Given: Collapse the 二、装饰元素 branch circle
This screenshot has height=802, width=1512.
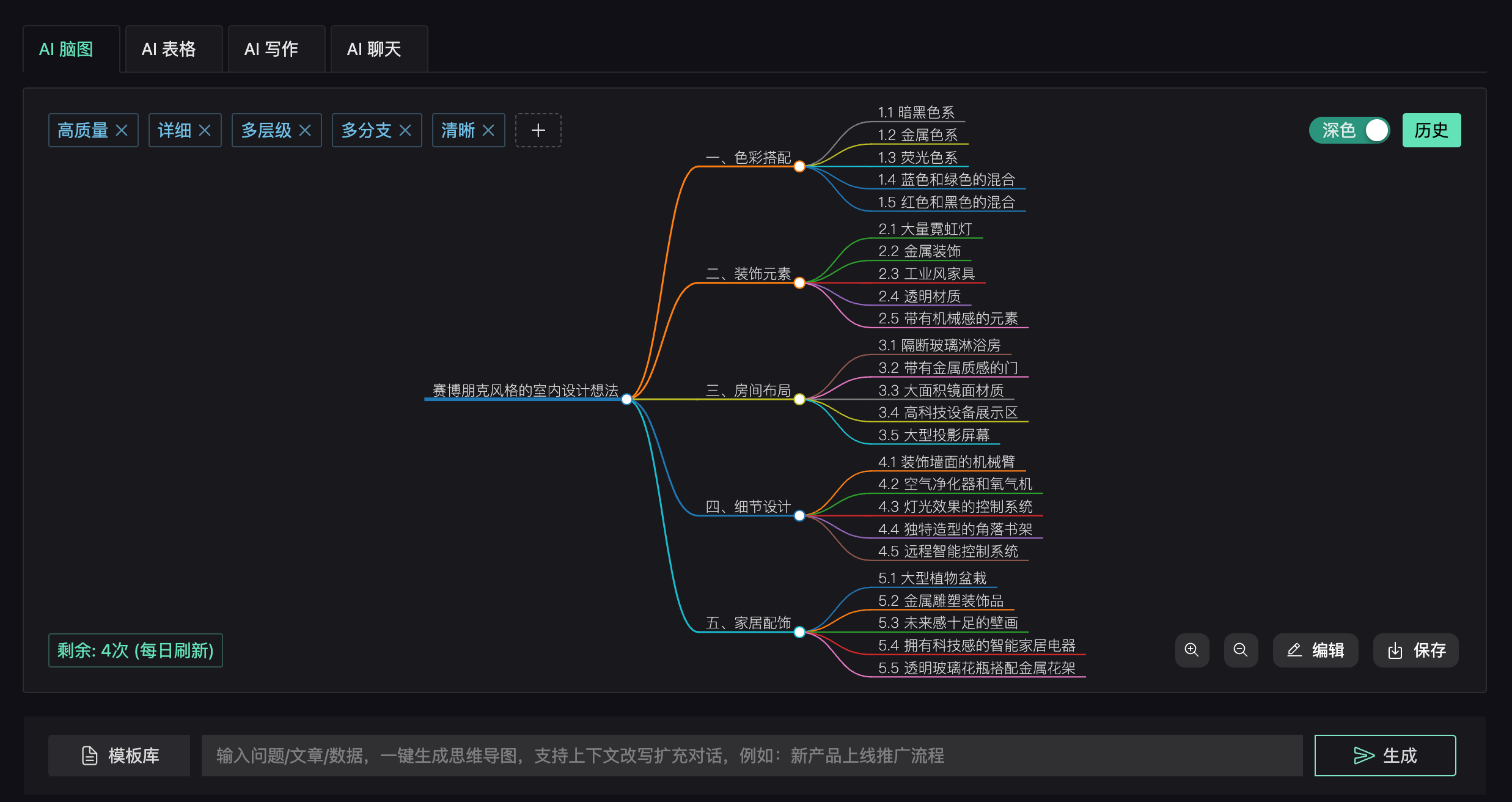Looking at the screenshot, I should pyautogui.click(x=799, y=282).
